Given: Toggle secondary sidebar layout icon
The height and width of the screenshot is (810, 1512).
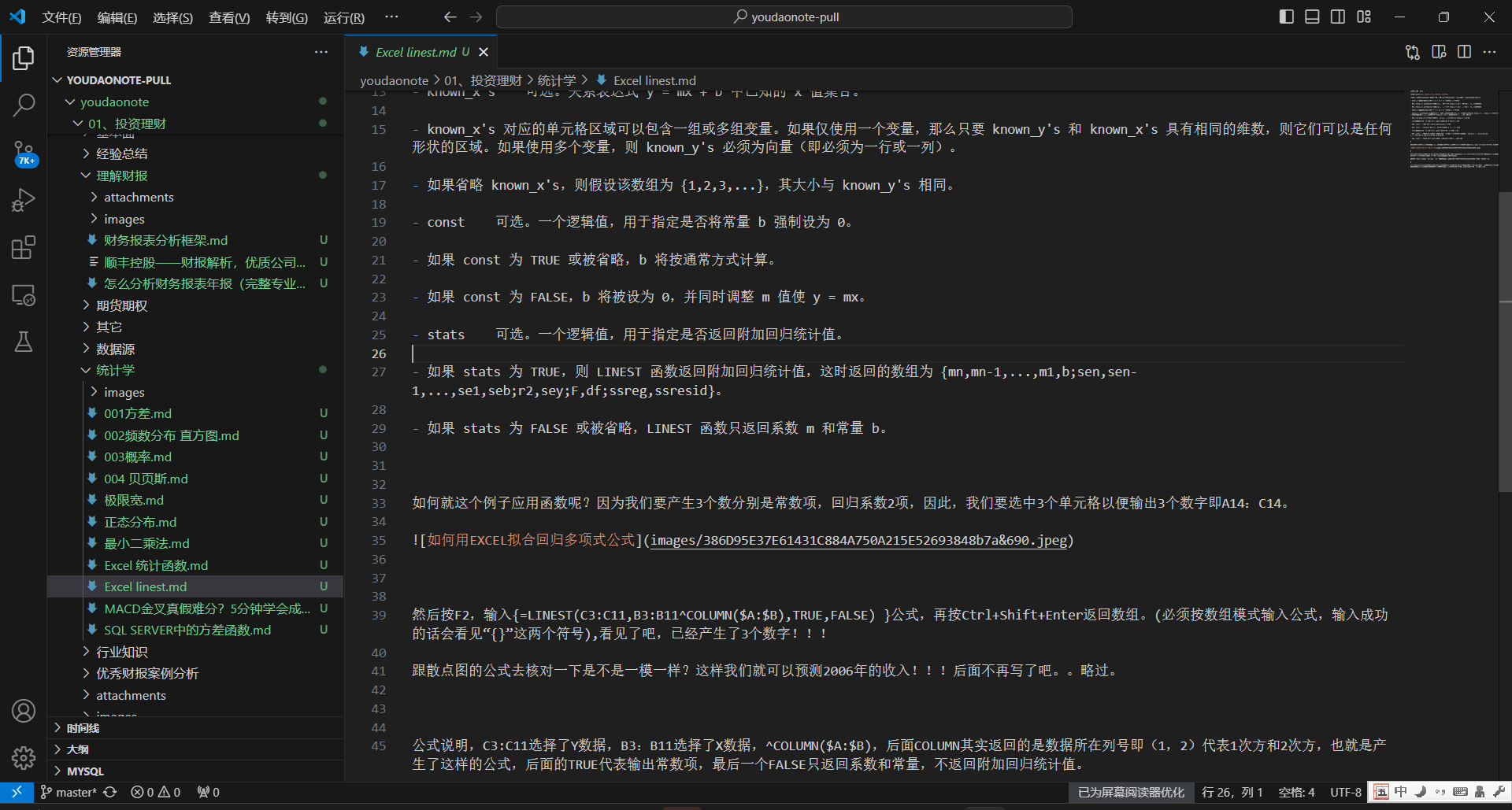Looking at the screenshot, I should click(x=1338, y=17).
